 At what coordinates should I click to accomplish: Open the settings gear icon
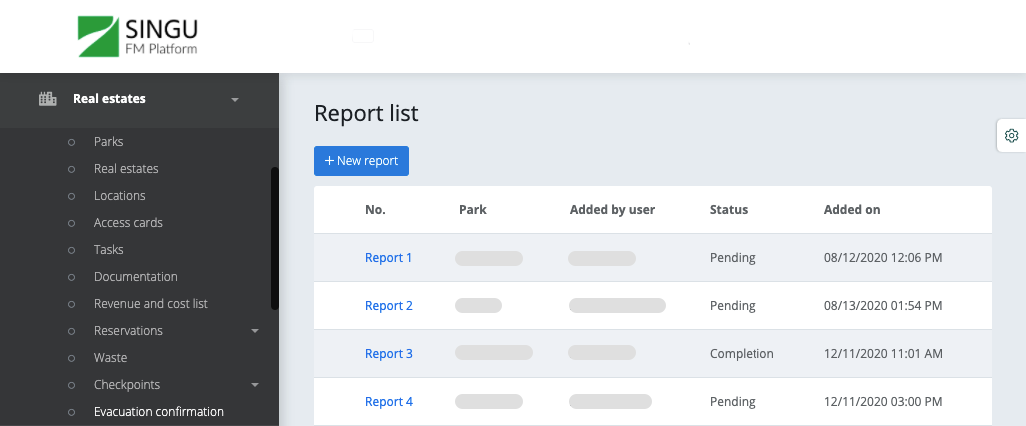1011,135
